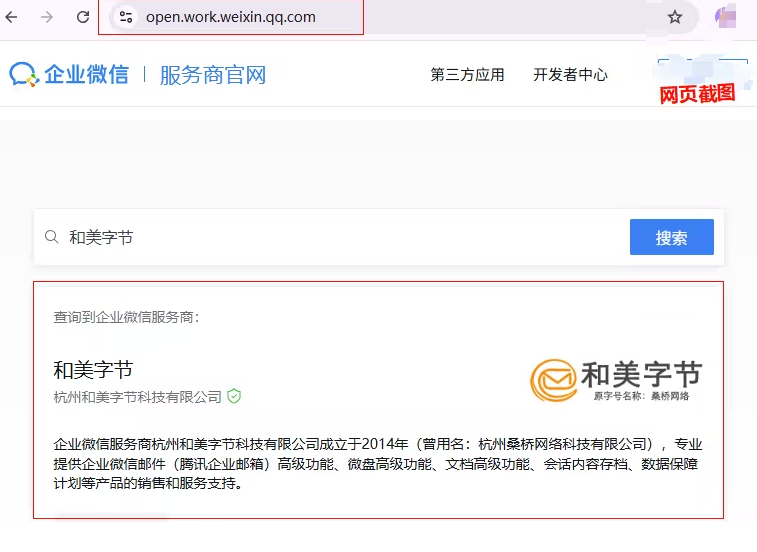
Task: Open the 企业微信 logo home link
Action: coord(69,74)
